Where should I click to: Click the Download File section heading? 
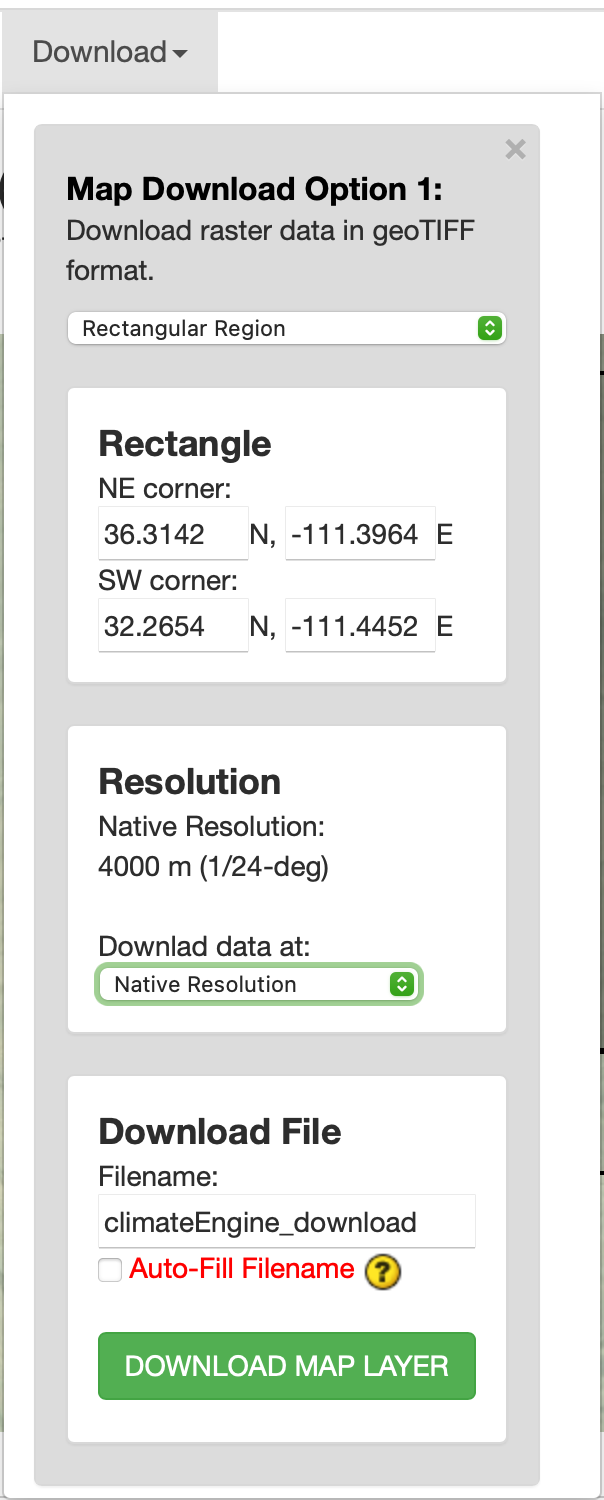click(220, 1131)
